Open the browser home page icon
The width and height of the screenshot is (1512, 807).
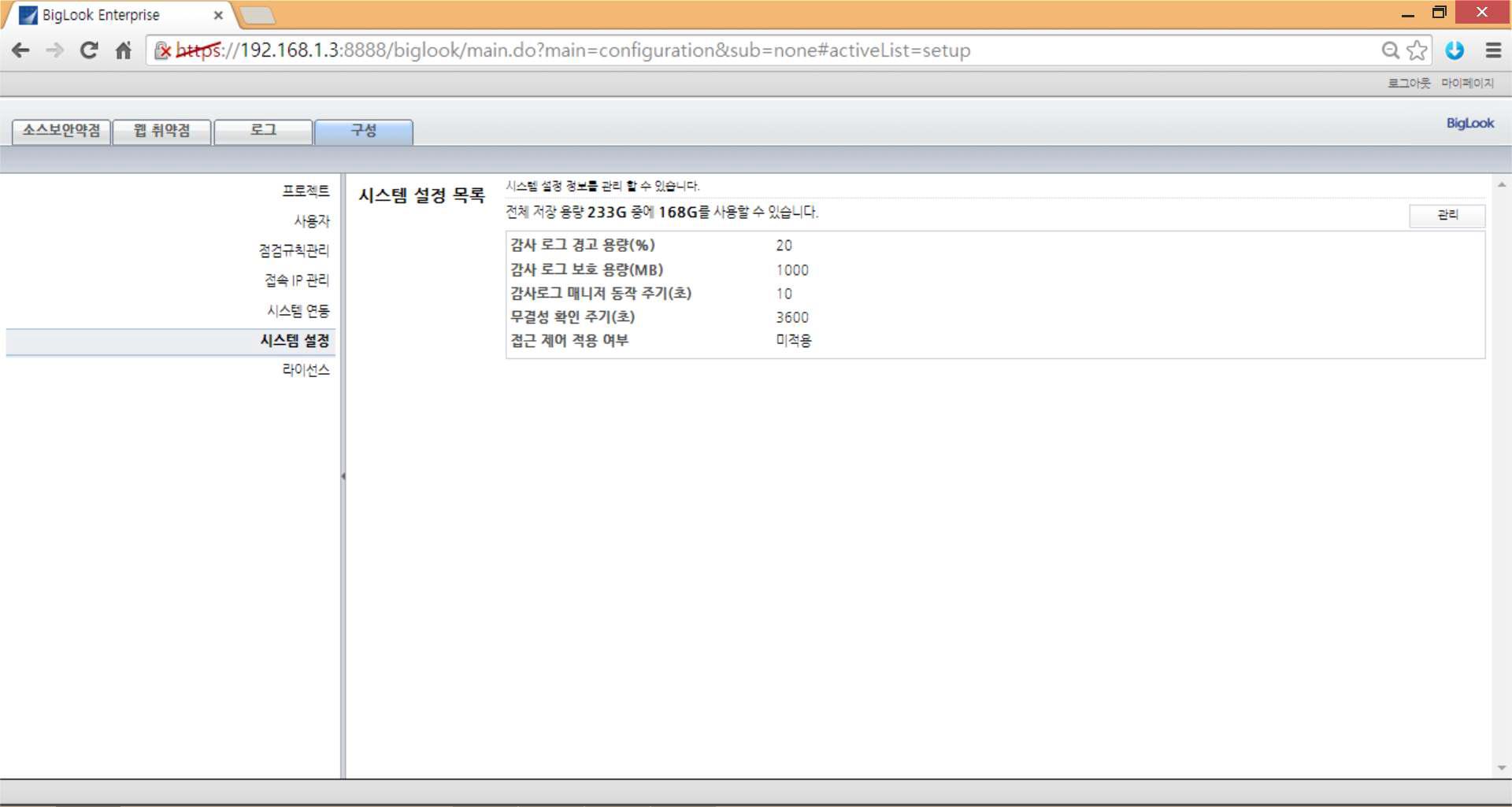click(x=124, y=50)
